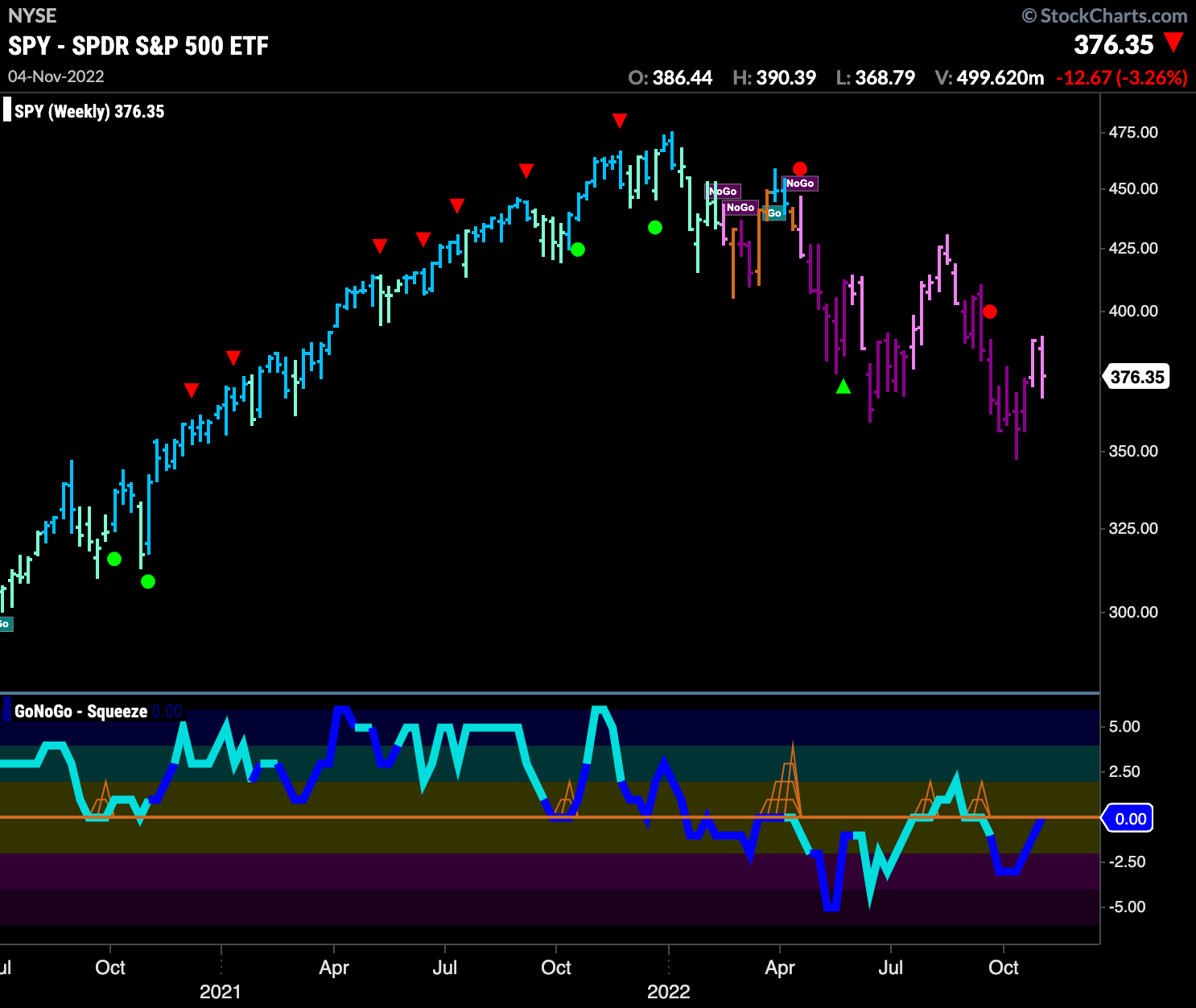Click the low value L: 368.79
Viewport: 1196px width, 1008px height.
coord(876,78)
